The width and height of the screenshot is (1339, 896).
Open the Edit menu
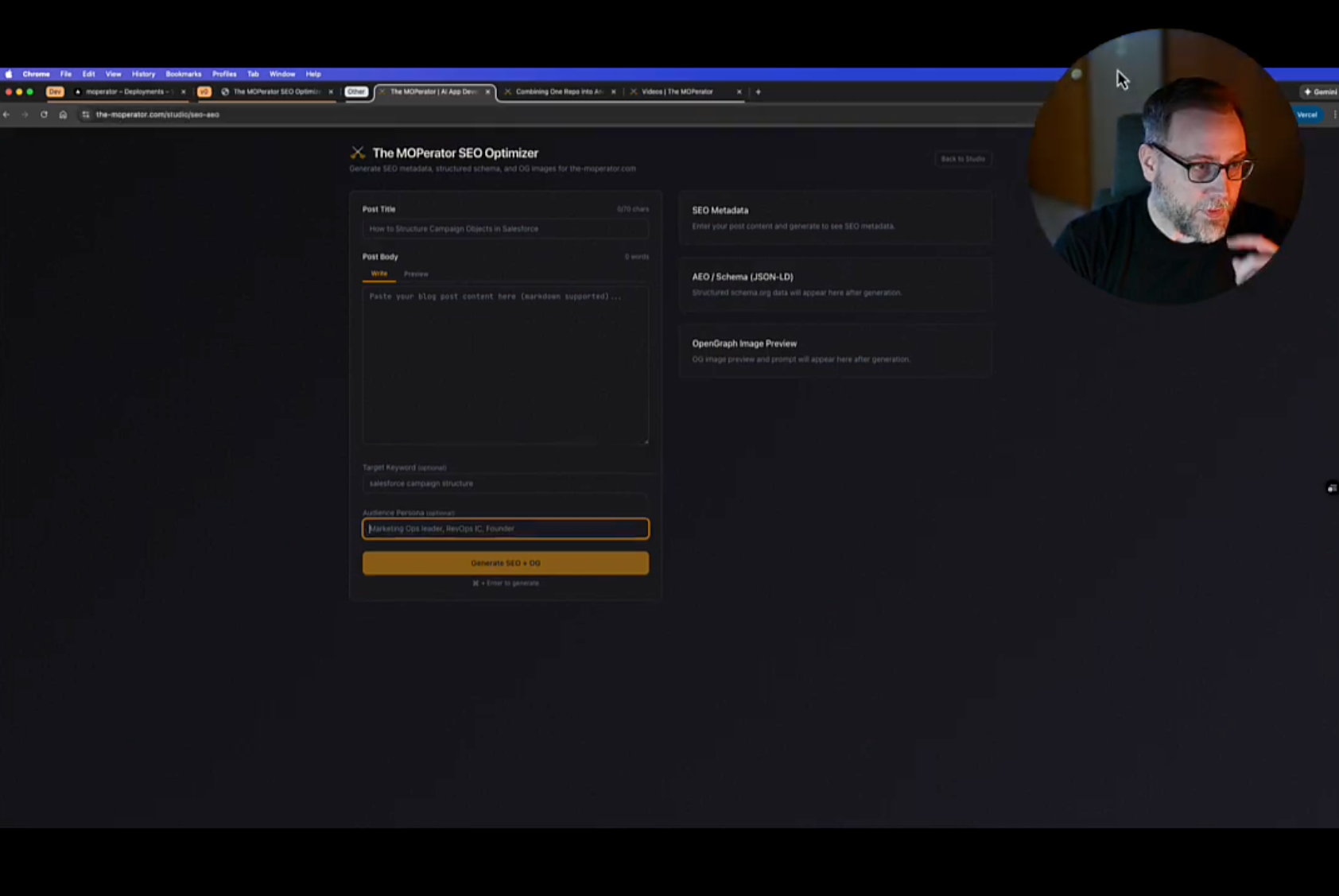(88, 74)
